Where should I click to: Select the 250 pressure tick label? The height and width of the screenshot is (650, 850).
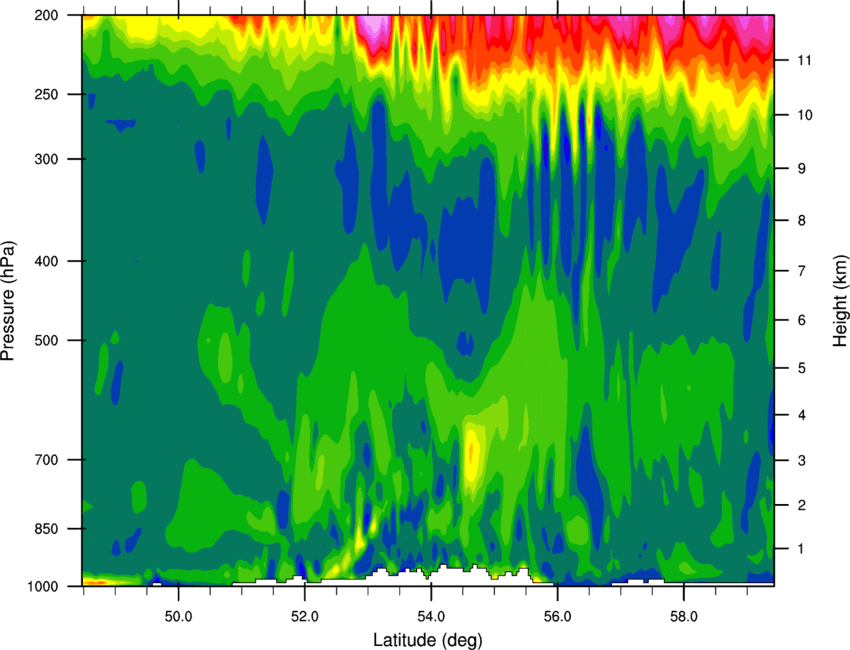46,94
